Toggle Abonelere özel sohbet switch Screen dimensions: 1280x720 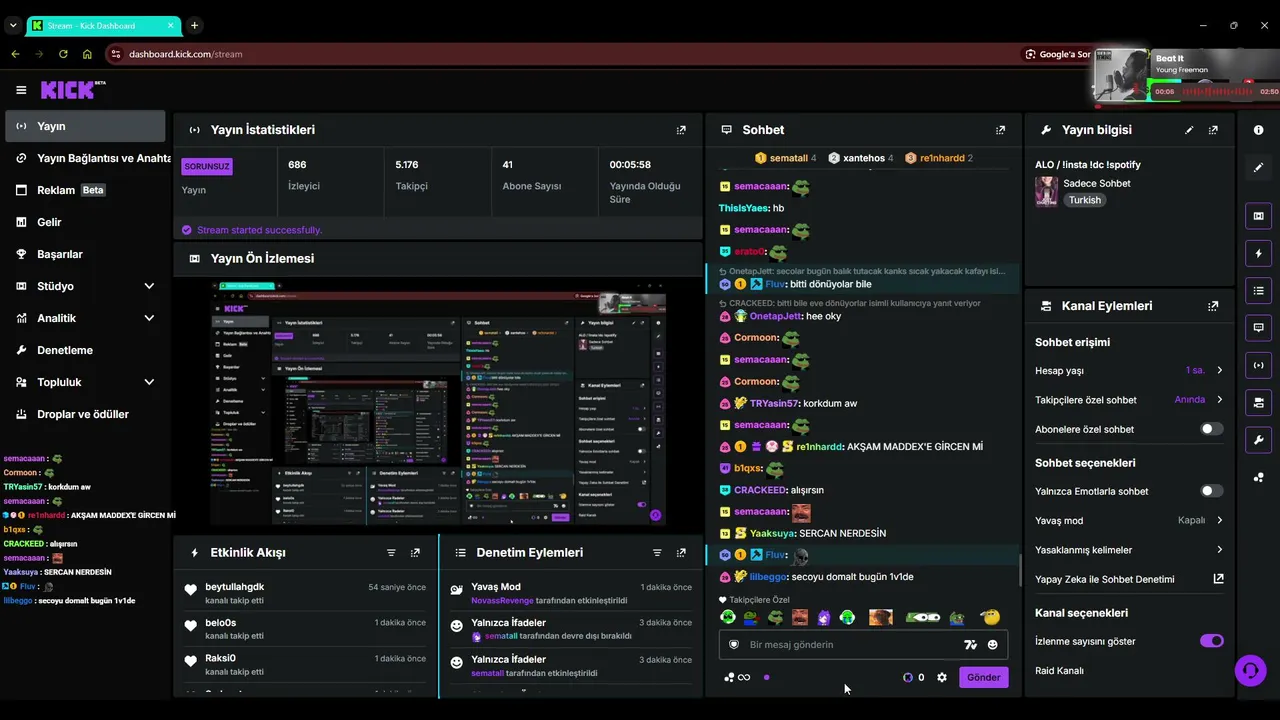[1211, 429]
